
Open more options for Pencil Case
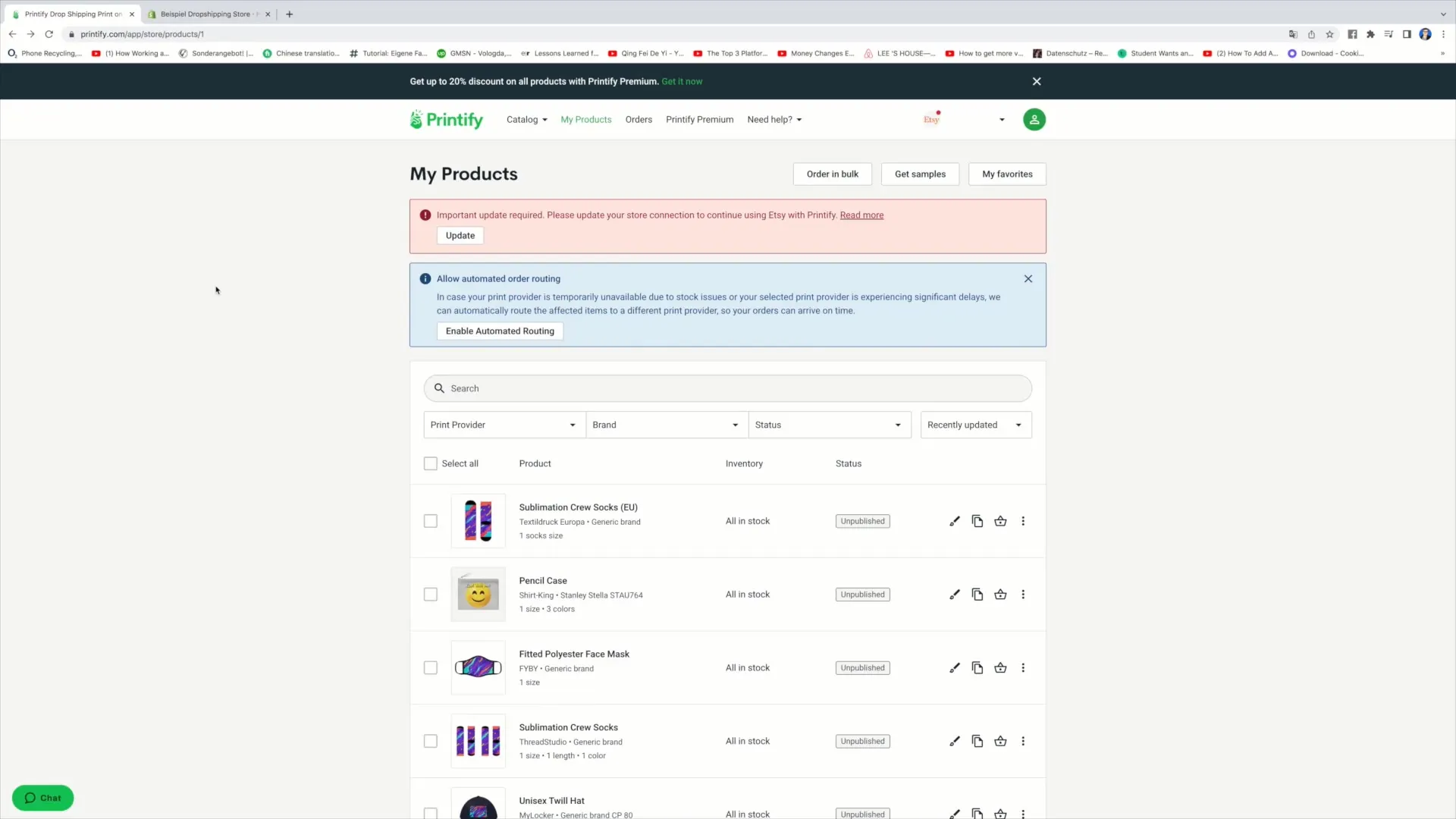pos(1023,595)
